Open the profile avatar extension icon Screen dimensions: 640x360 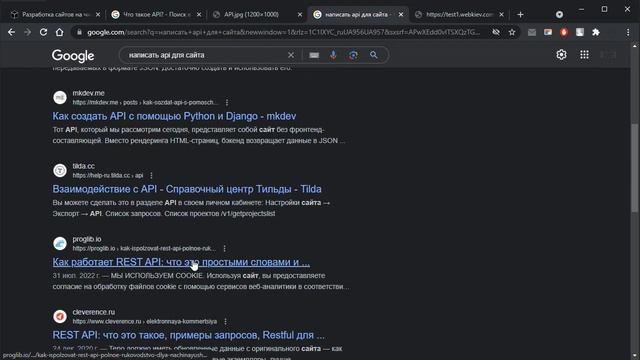[x=580, y=32]
